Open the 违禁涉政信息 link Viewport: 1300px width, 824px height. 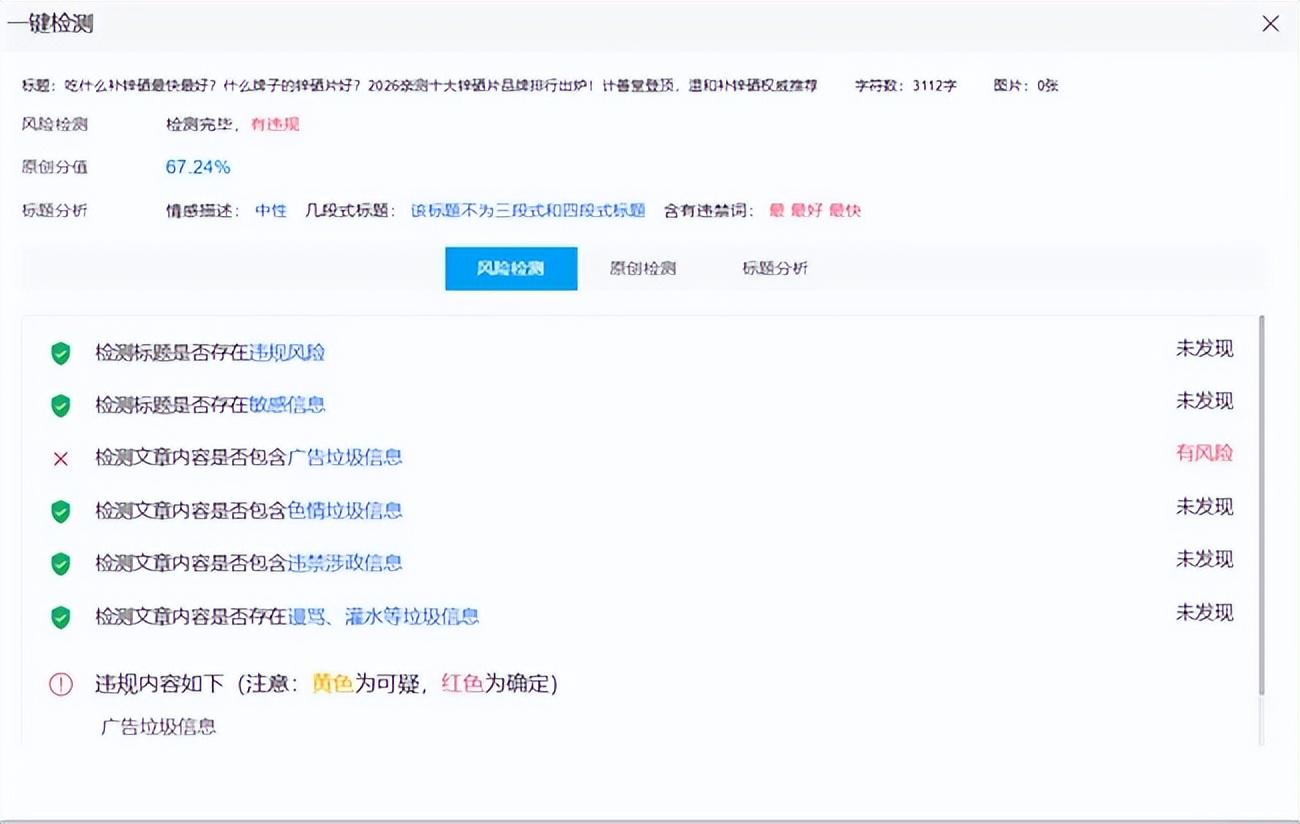point(345,563)
